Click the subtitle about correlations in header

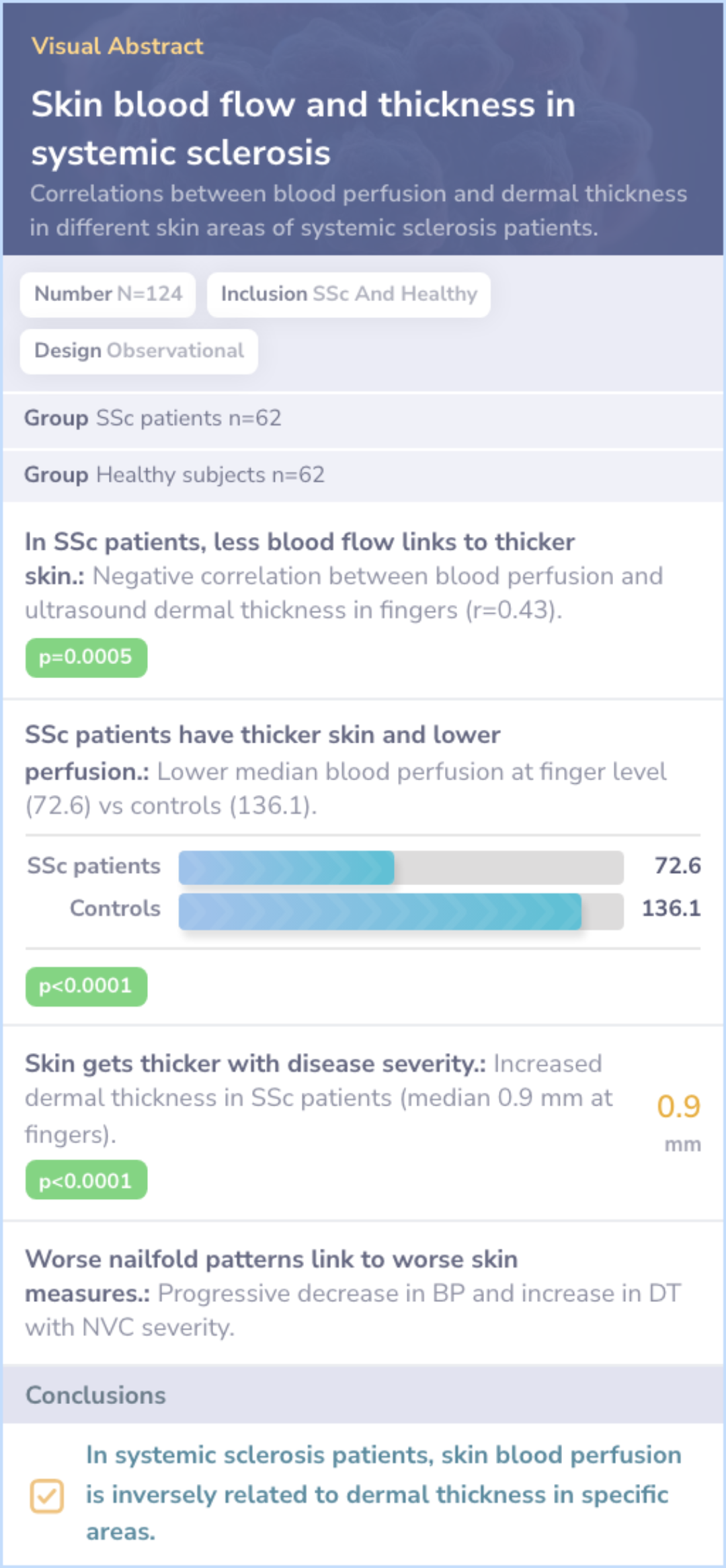tap(358, 210)
